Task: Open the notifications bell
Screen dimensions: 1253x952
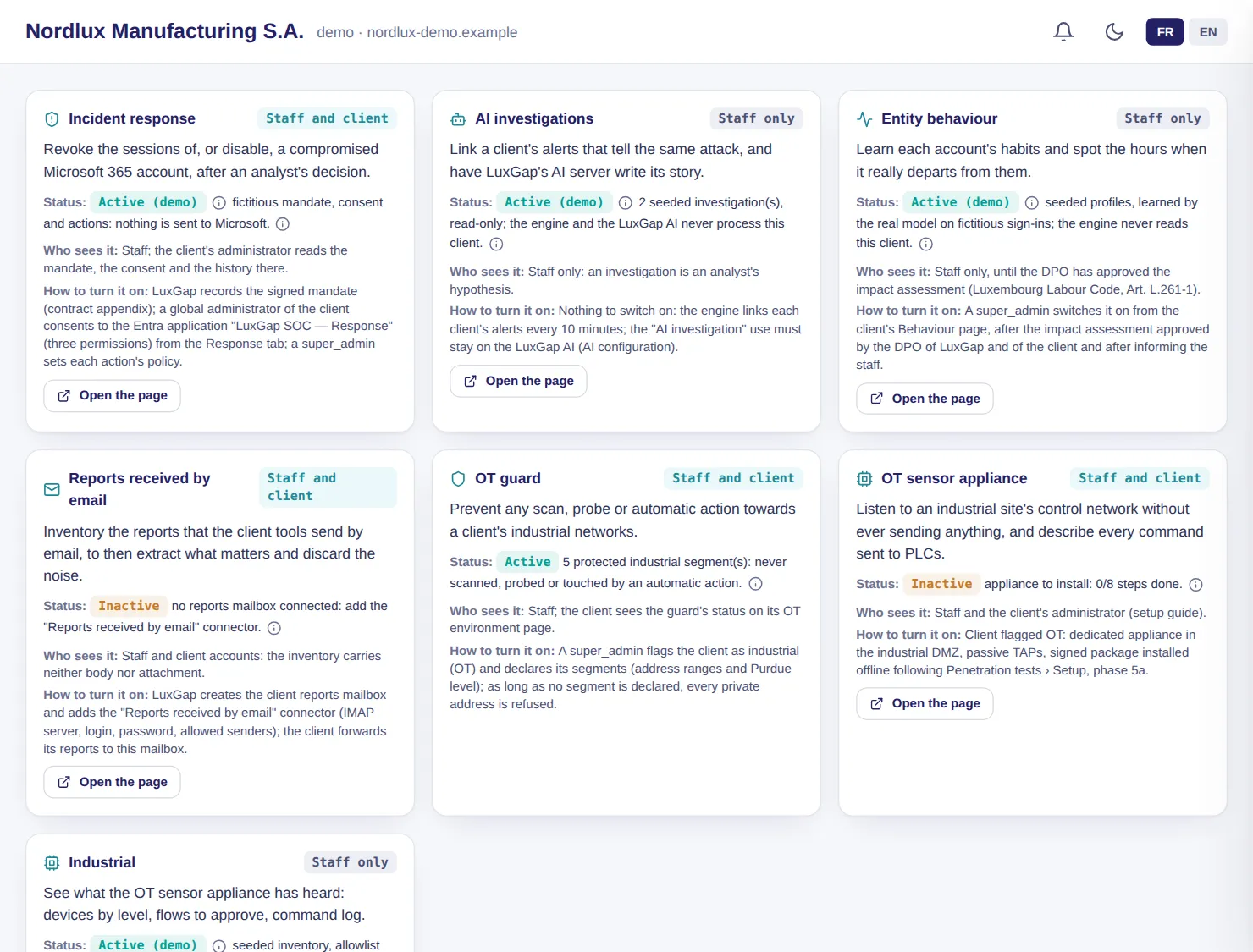Action: (x=1063, y=32)
